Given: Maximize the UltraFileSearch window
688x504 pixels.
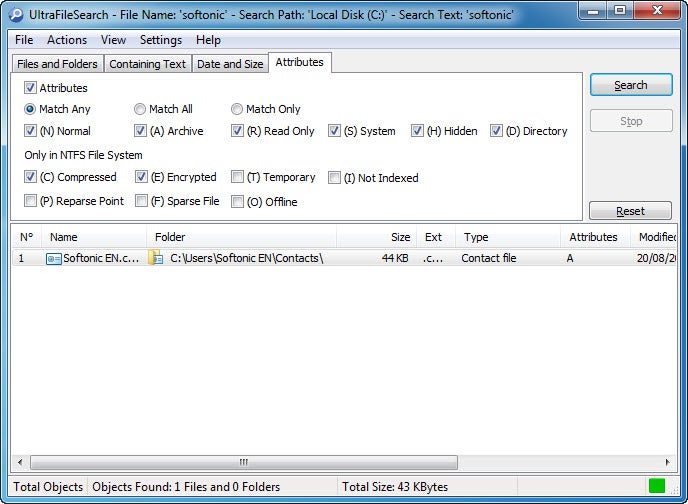Looking at the screenshot, I should [620, 11].
